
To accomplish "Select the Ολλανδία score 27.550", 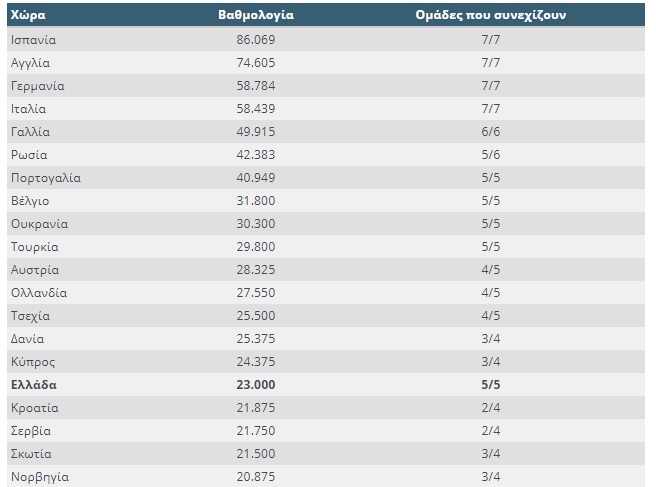I will tap(255, 293).
